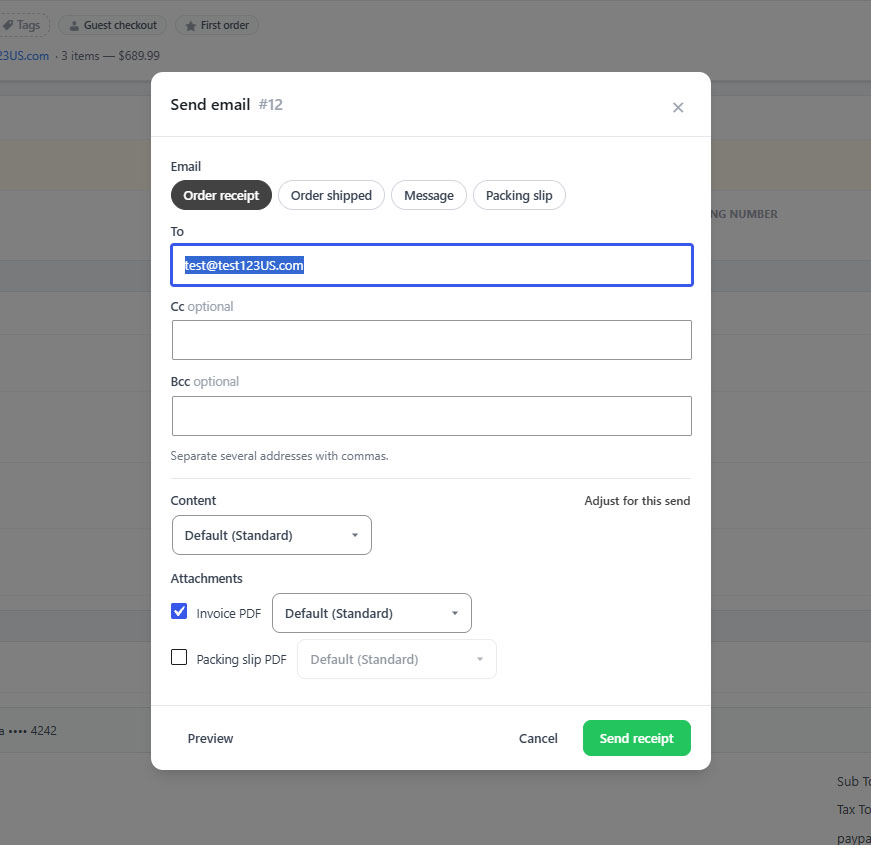The height and width of the screenshot is (845, 871).
Task: Switch to the Order shipped email type
Action: [331, 196]
